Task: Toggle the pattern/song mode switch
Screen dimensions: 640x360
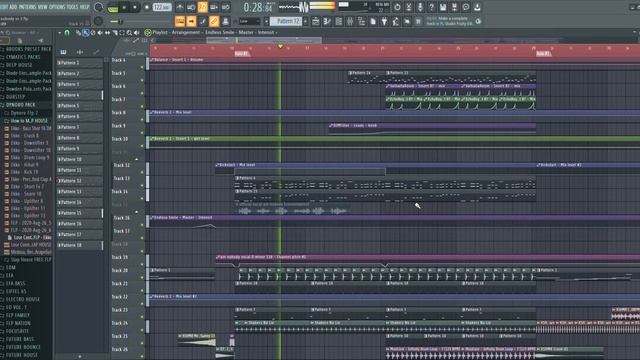Action: [113, 7]
